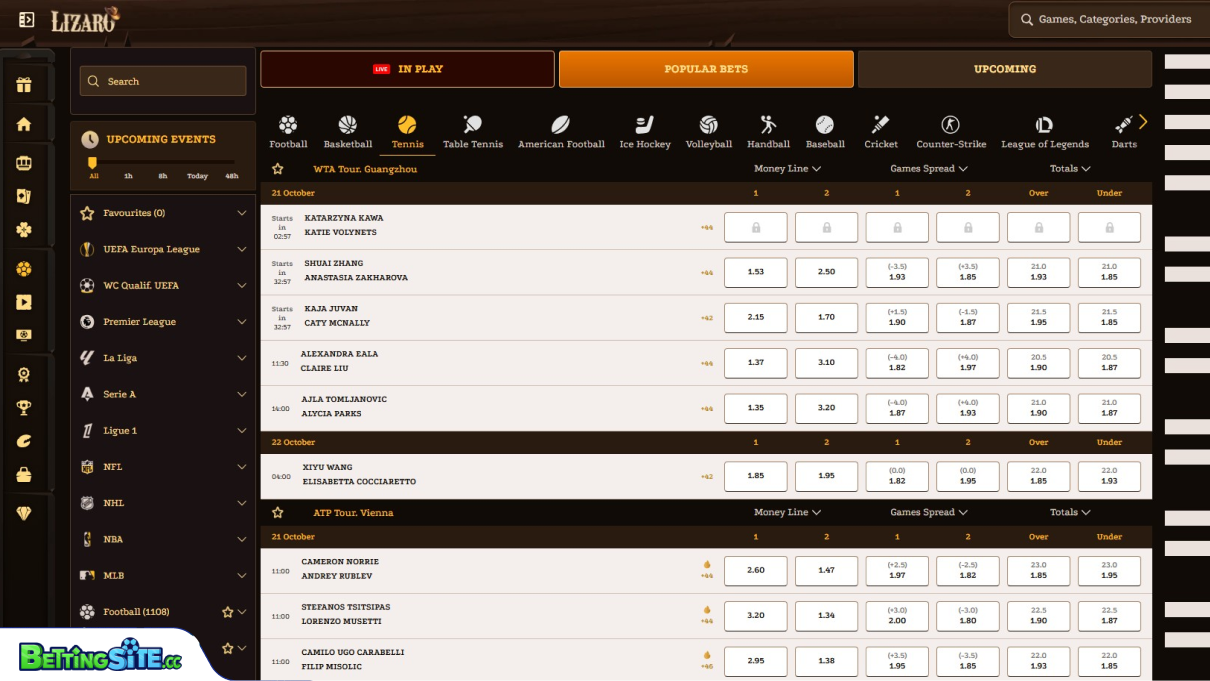
Task: Star the ATP Tour Vienna league
Action: (x=277, y=511)
